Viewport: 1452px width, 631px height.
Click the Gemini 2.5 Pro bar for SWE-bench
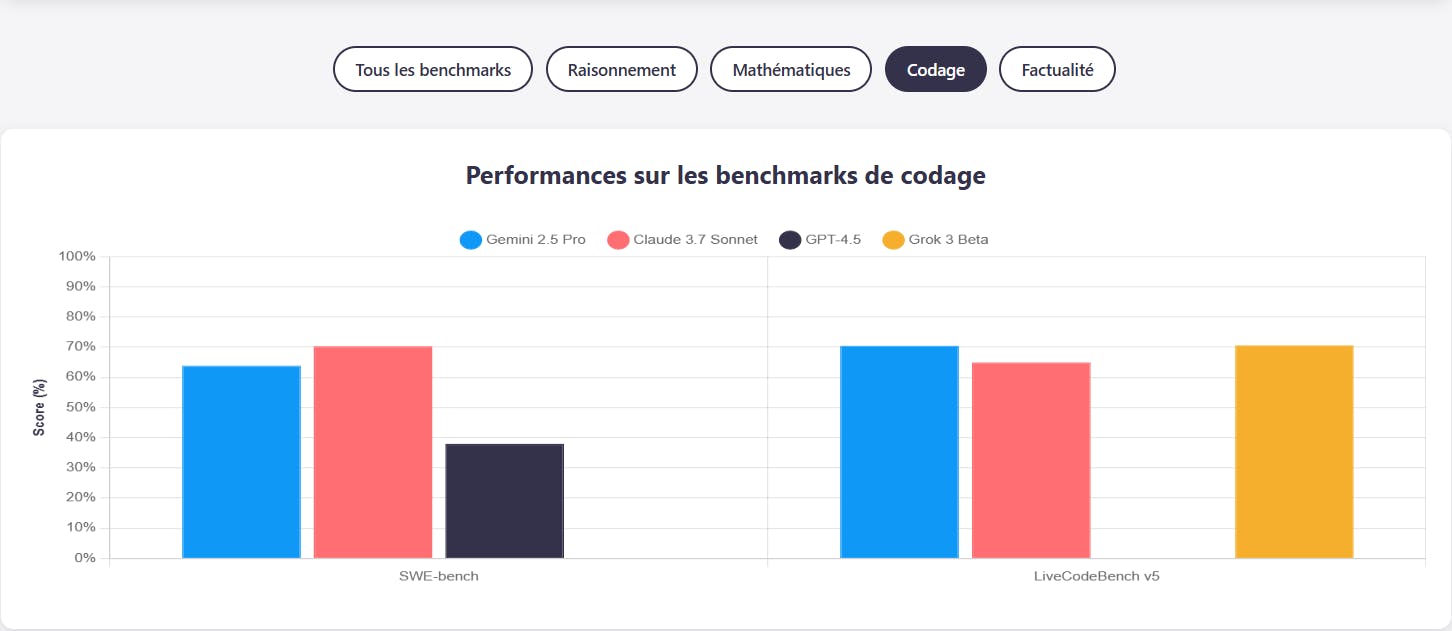pos(241,462)
